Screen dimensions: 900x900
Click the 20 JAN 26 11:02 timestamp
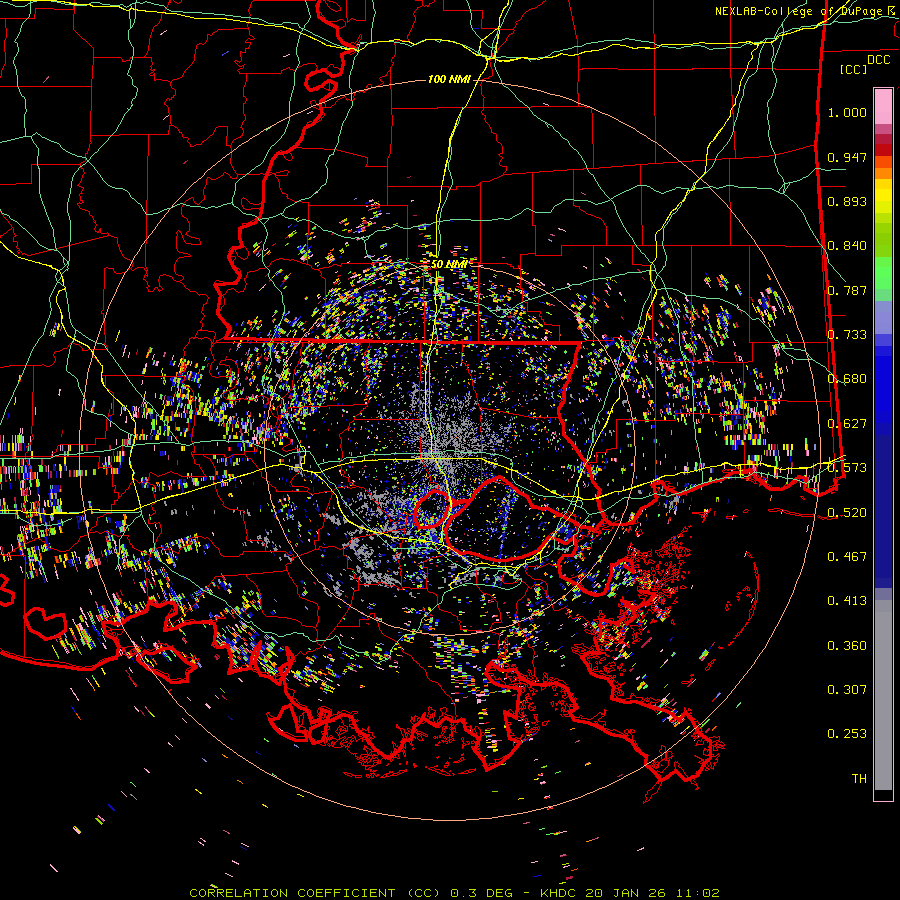[x=652, y=893]
